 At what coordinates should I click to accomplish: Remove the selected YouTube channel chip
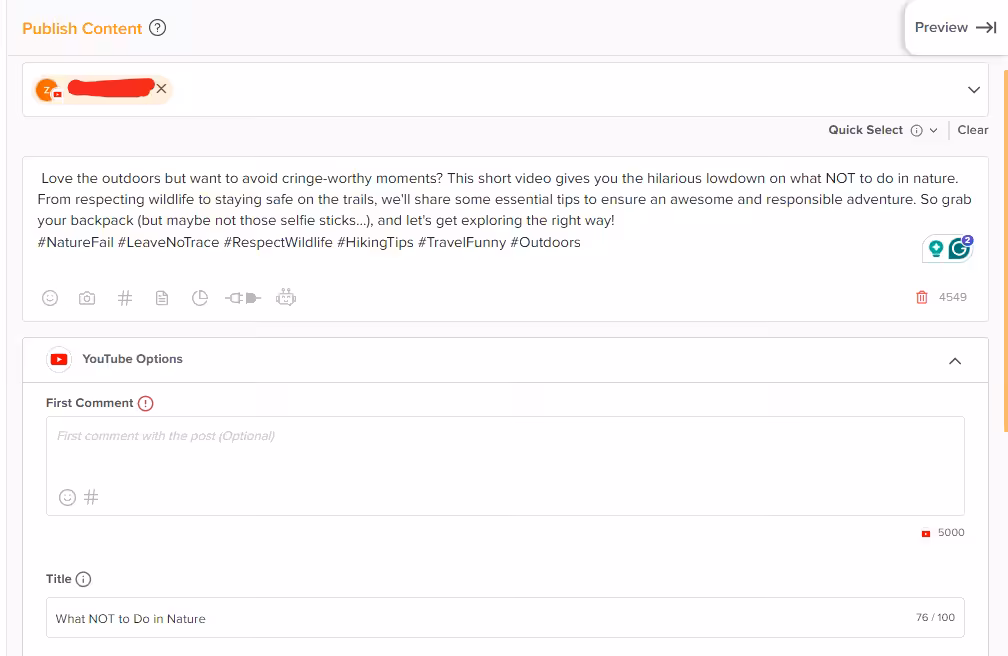point(161,89)
